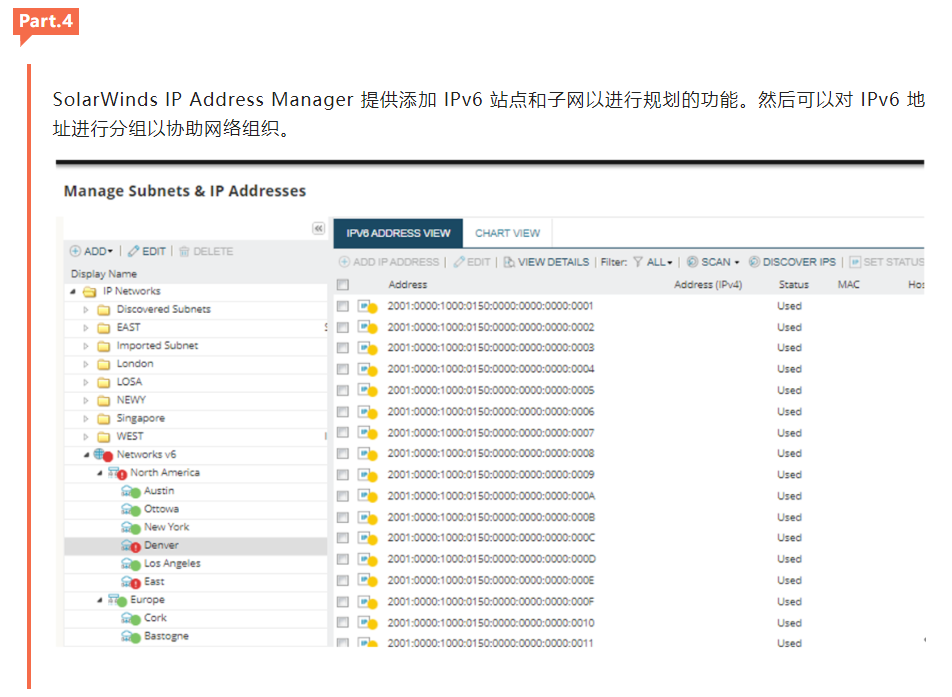This screenshot has height=697, width=952.
Task: Collapse the Networks v6 node
Action: pyautogui.click(x=86, y=455)
